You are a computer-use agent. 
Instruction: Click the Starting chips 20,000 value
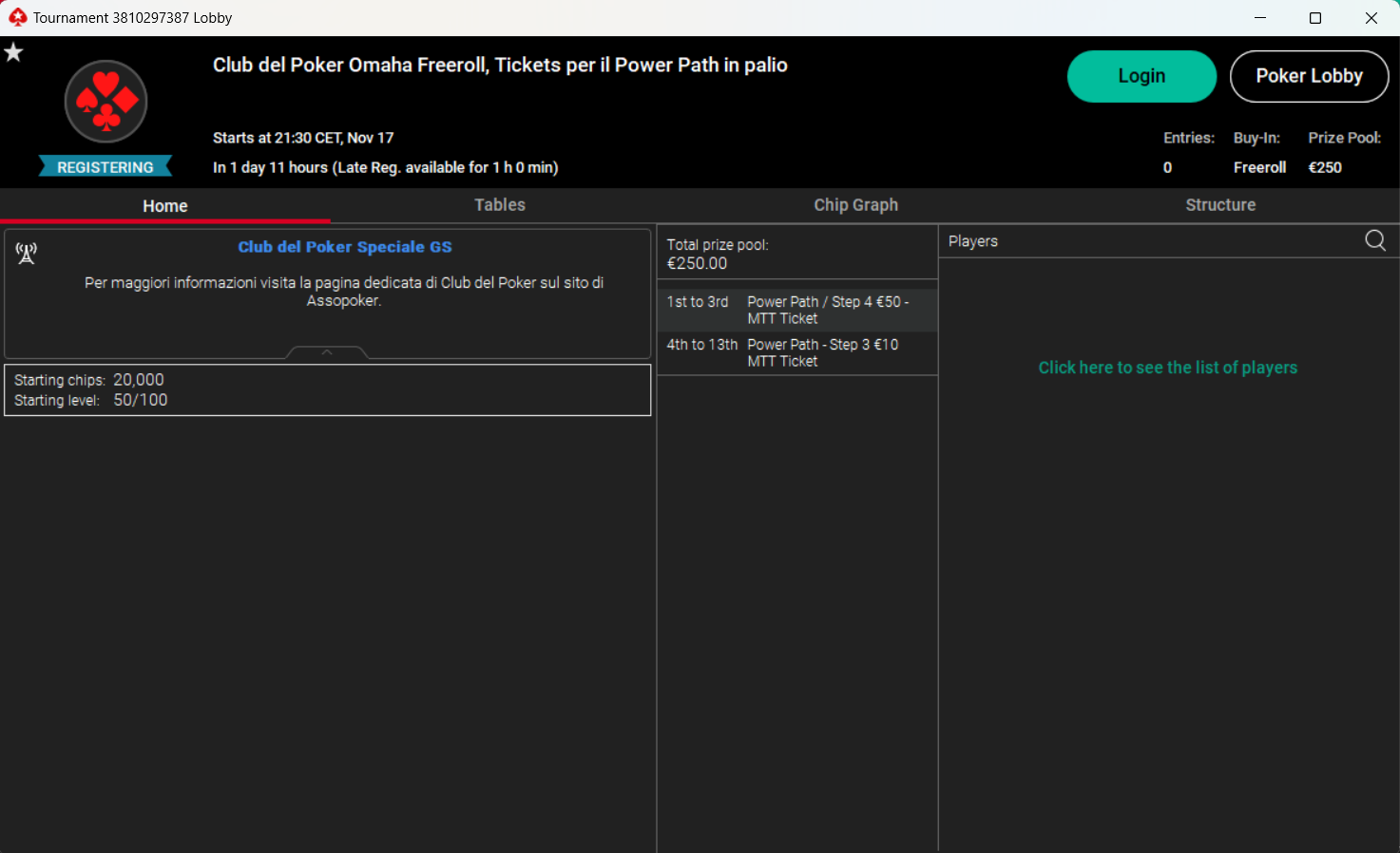point(139,380)
